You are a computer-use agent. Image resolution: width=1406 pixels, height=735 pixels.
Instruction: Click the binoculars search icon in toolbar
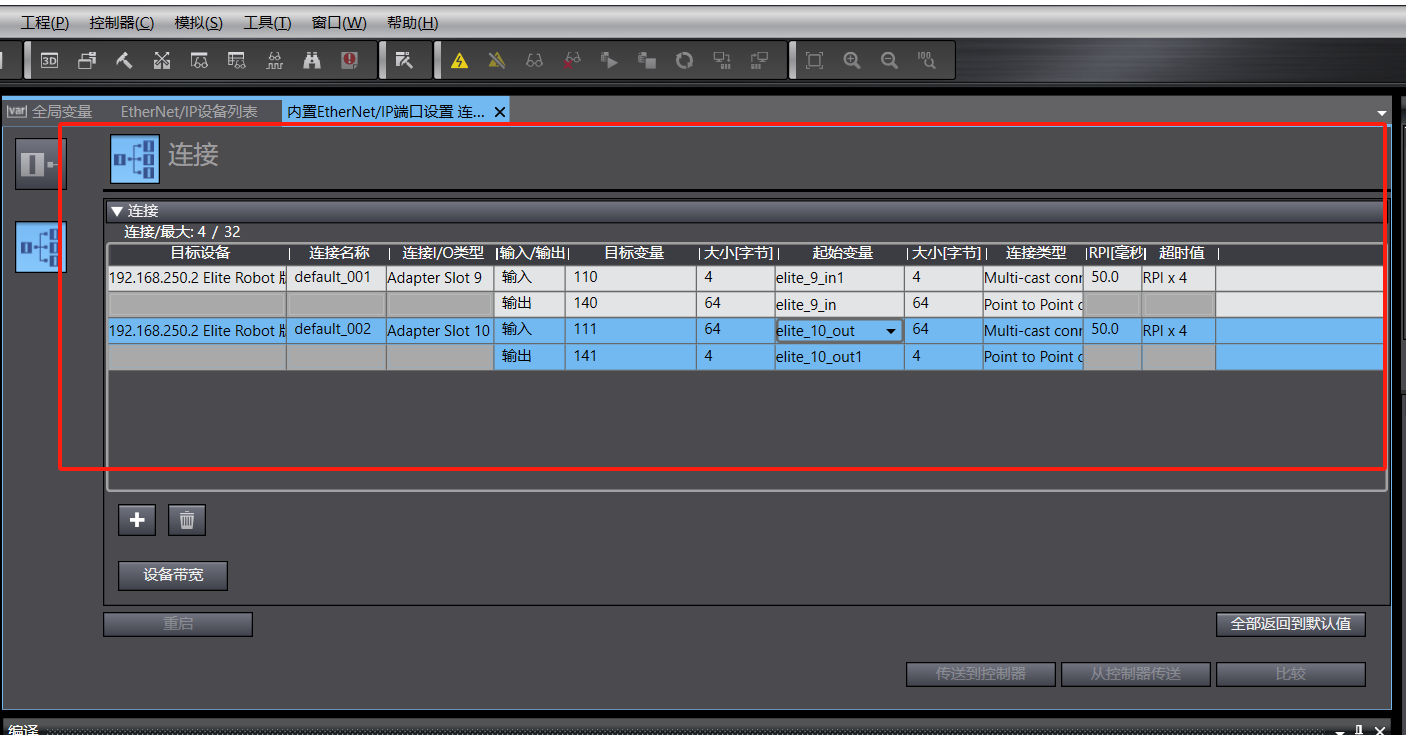click(x=312, y=60)
